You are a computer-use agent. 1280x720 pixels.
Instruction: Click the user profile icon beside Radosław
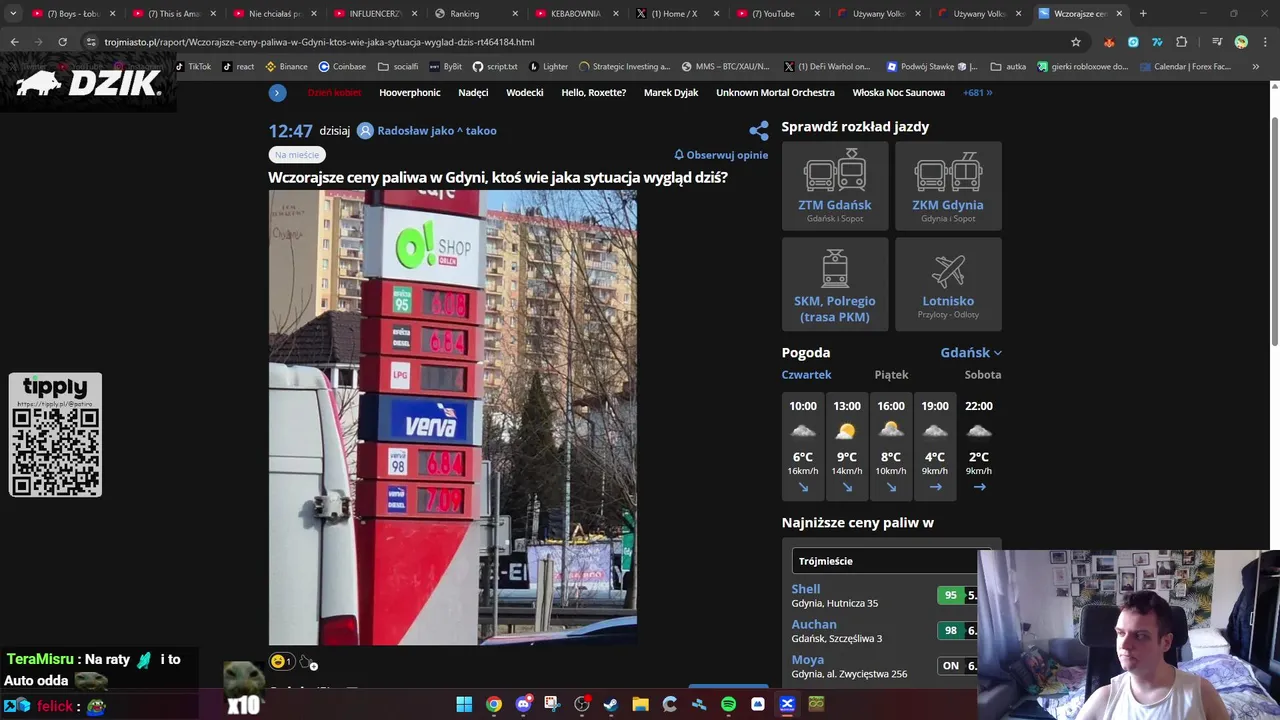click(365, 131)
